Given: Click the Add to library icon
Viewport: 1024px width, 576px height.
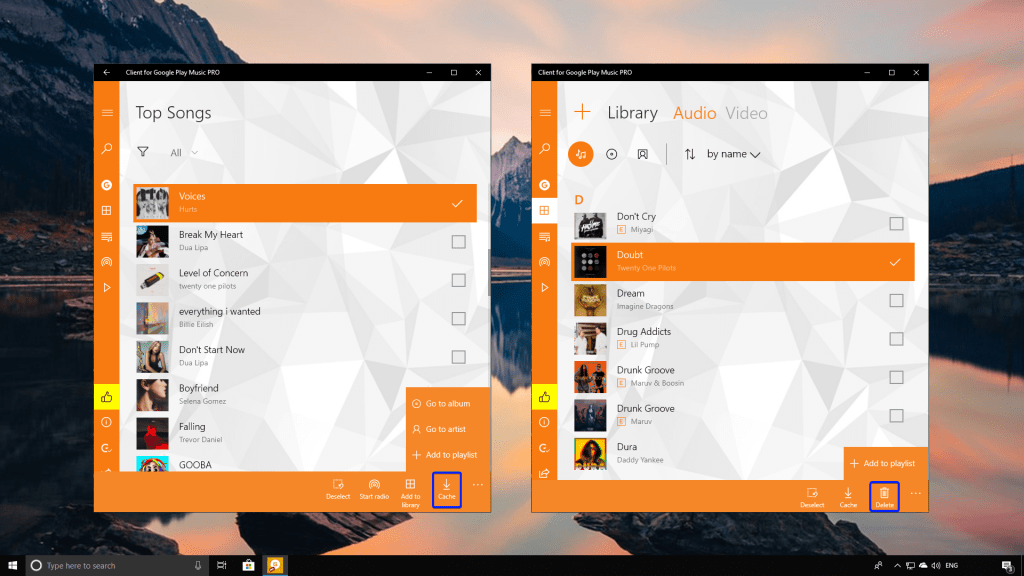Looking at the screenshot, I should [x=410, y=485].
